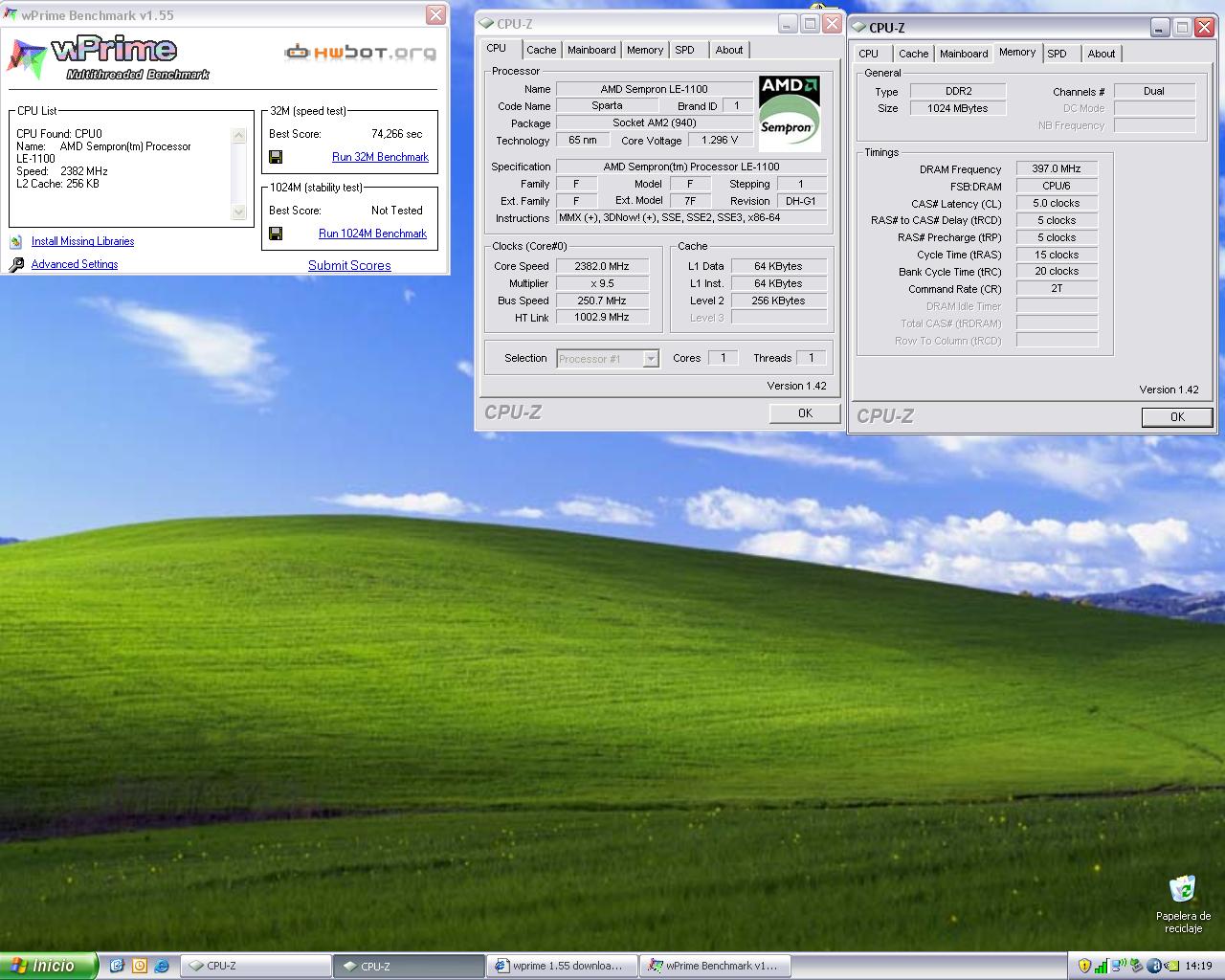Click the CPU list scrollbar up arrow
Image resolution: width=1225 pixels, height=980 pixels.
coord(238,136)
